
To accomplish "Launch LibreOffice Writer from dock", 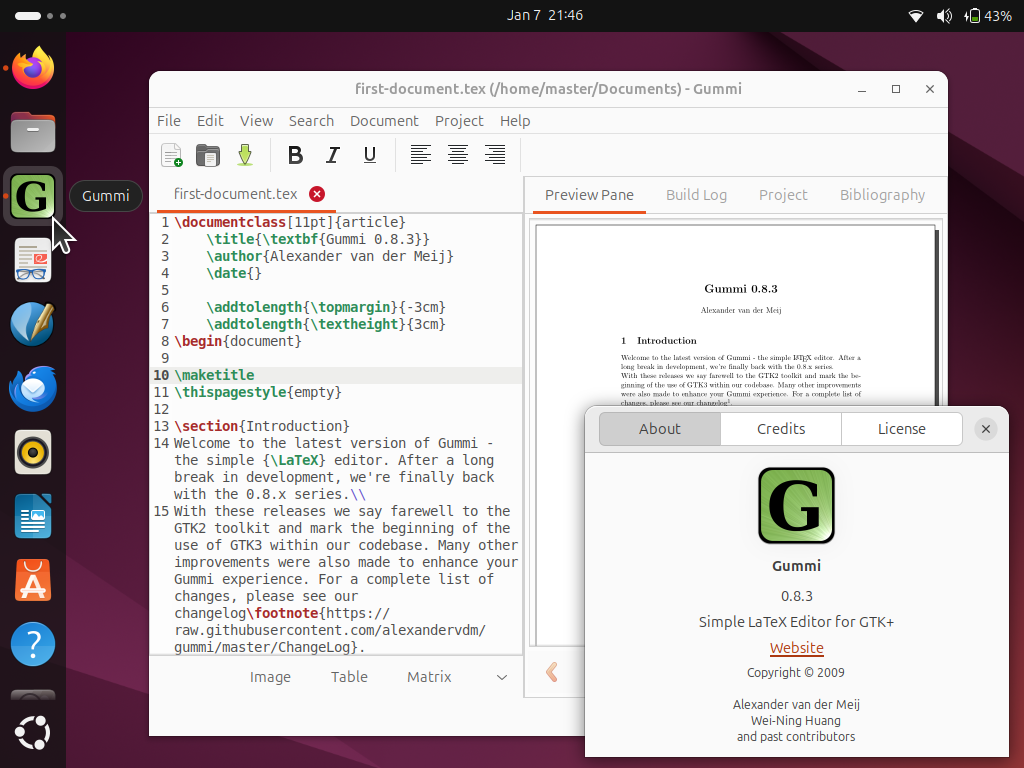I will click(x=33, y=516).
